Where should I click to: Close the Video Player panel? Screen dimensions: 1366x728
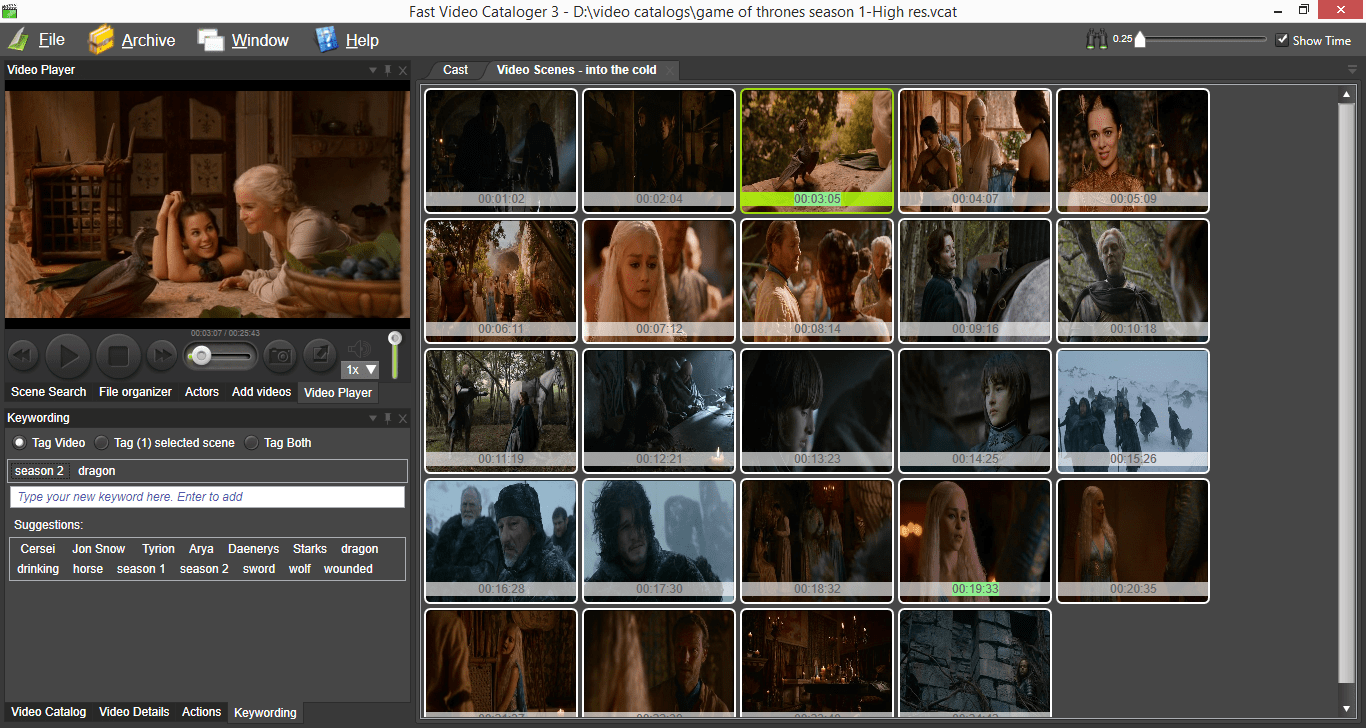coord(402,70)
